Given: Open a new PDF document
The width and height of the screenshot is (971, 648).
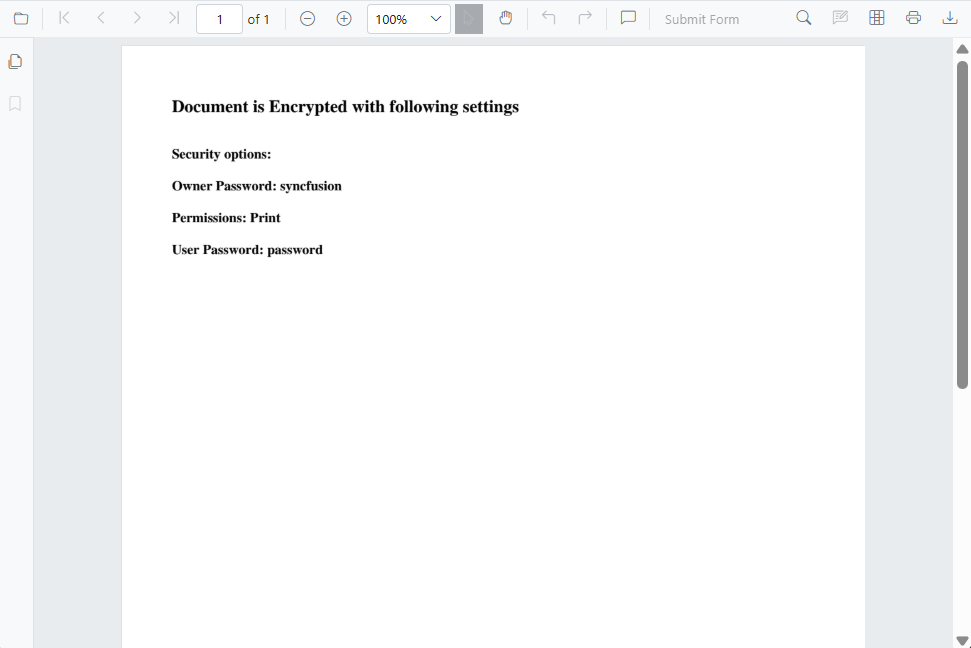Looking at the screenshot, I should [21, 18].
